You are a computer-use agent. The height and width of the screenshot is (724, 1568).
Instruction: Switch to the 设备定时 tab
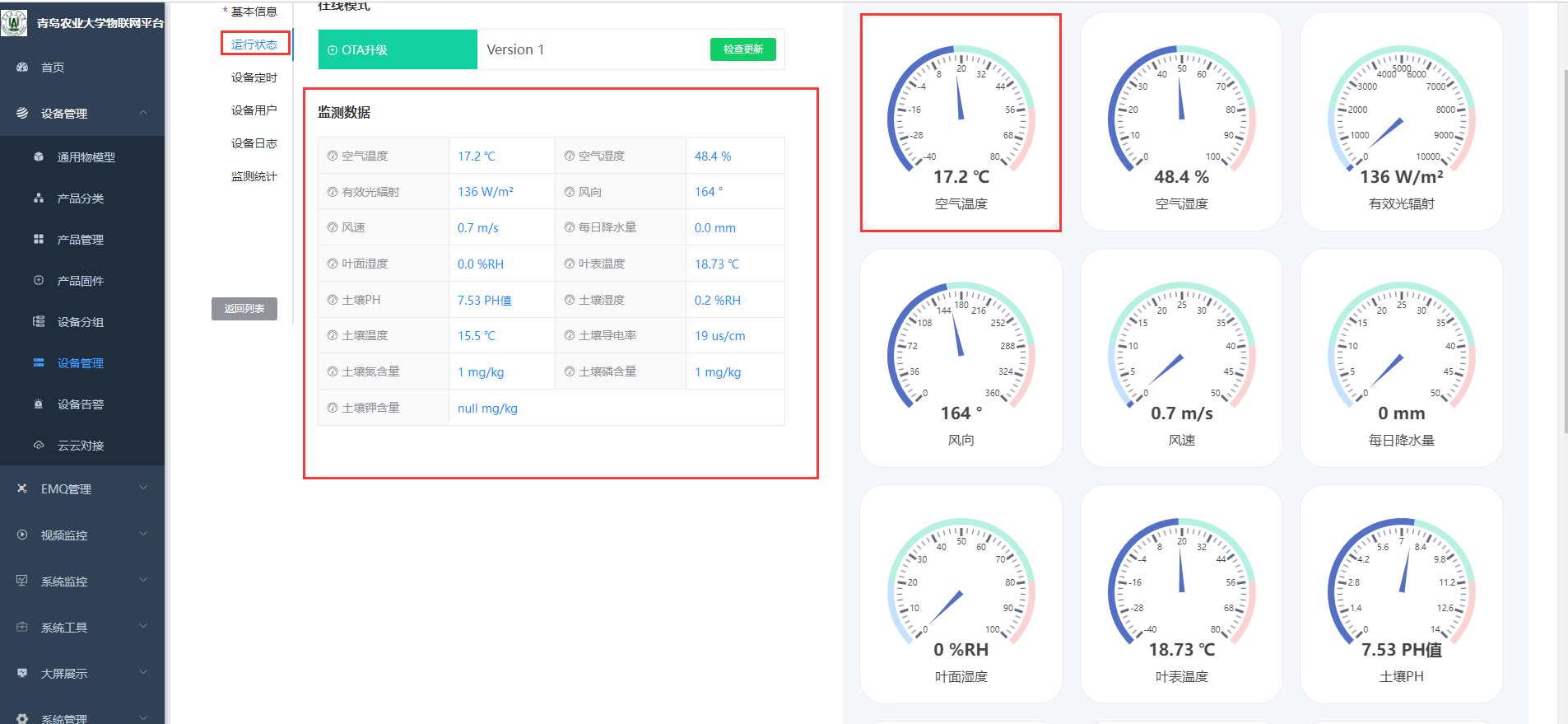(254, 77)
